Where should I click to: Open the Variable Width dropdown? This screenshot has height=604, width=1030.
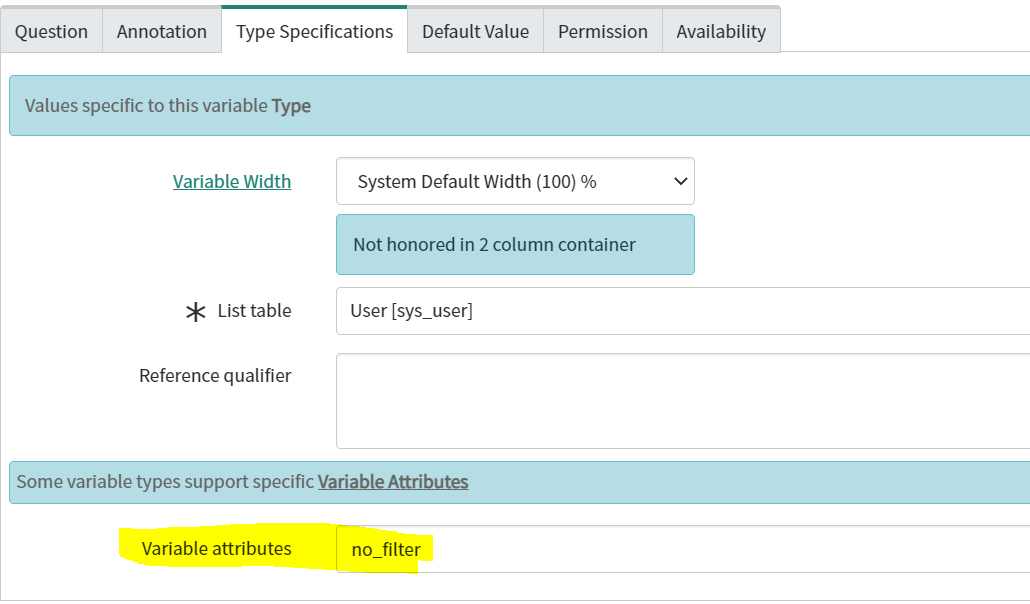pos(515,181)
